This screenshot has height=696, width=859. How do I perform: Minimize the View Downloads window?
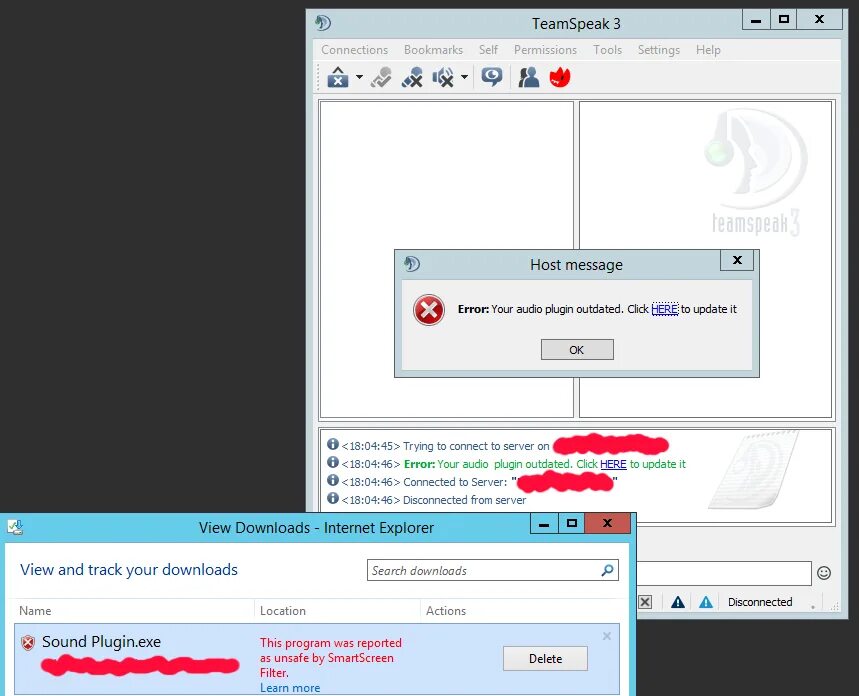click(544, 524)
